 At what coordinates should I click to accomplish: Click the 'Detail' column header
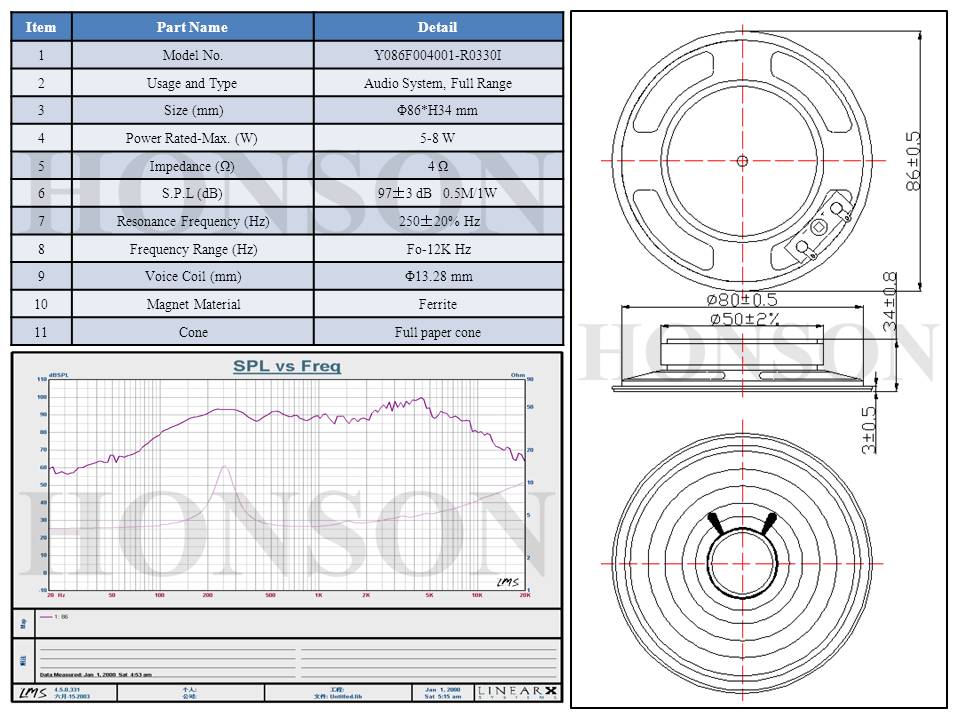[437, 27]
